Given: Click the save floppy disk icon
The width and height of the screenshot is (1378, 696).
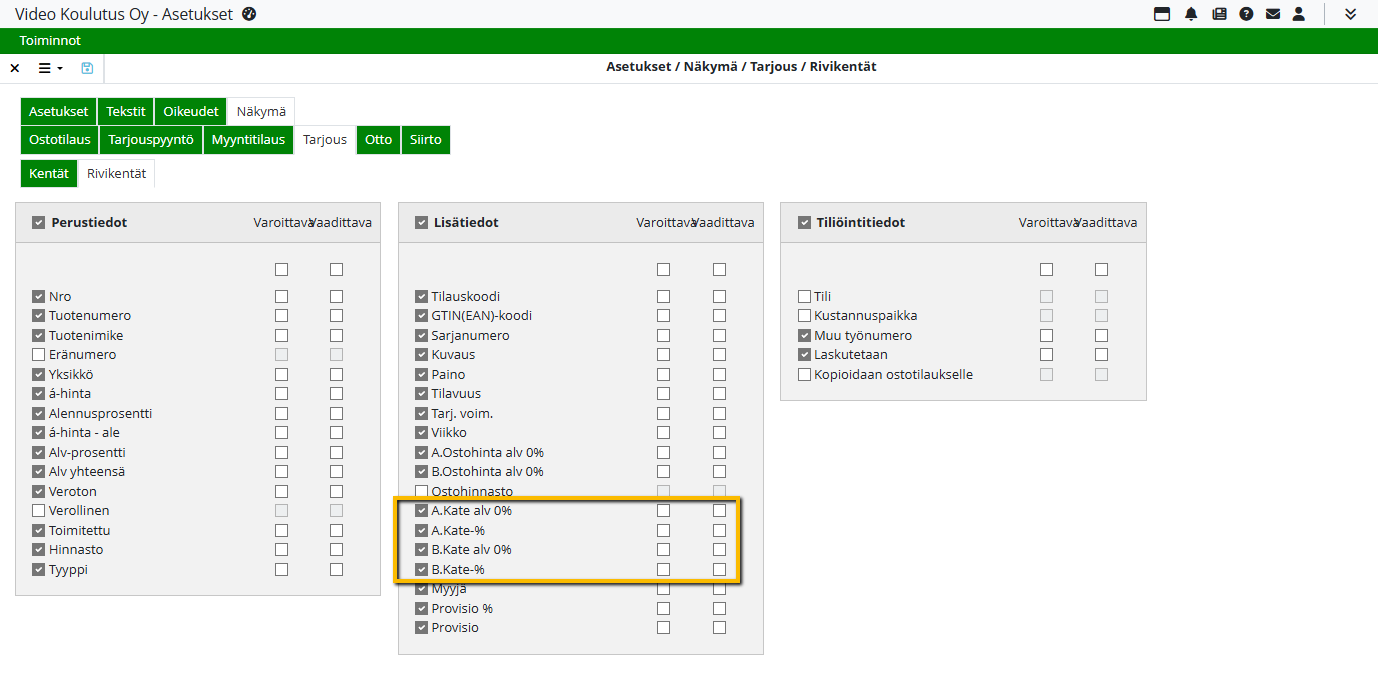Looking at the screenshot, I should [x=87, y=68].
